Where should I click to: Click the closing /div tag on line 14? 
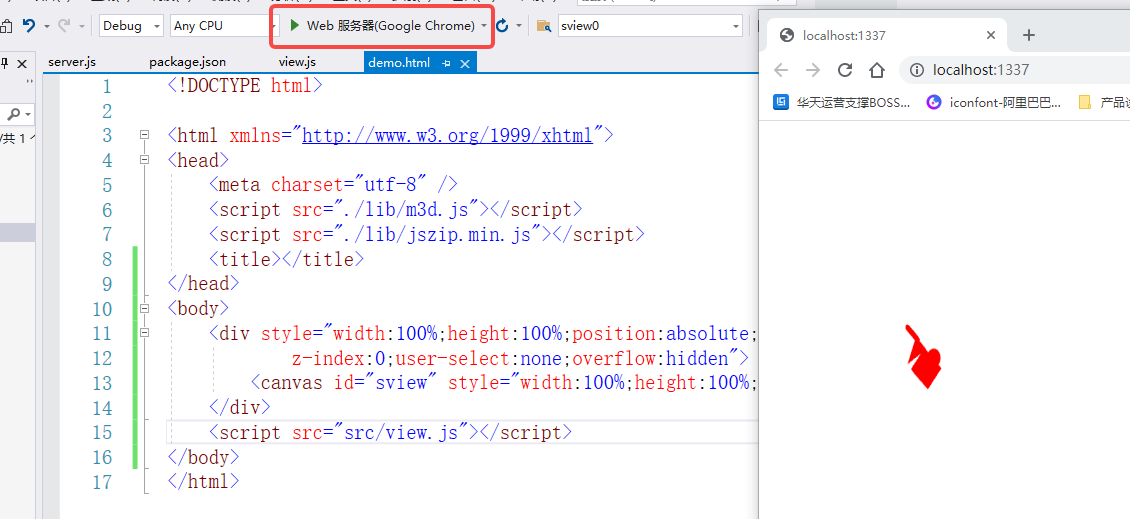click(240, 407)
